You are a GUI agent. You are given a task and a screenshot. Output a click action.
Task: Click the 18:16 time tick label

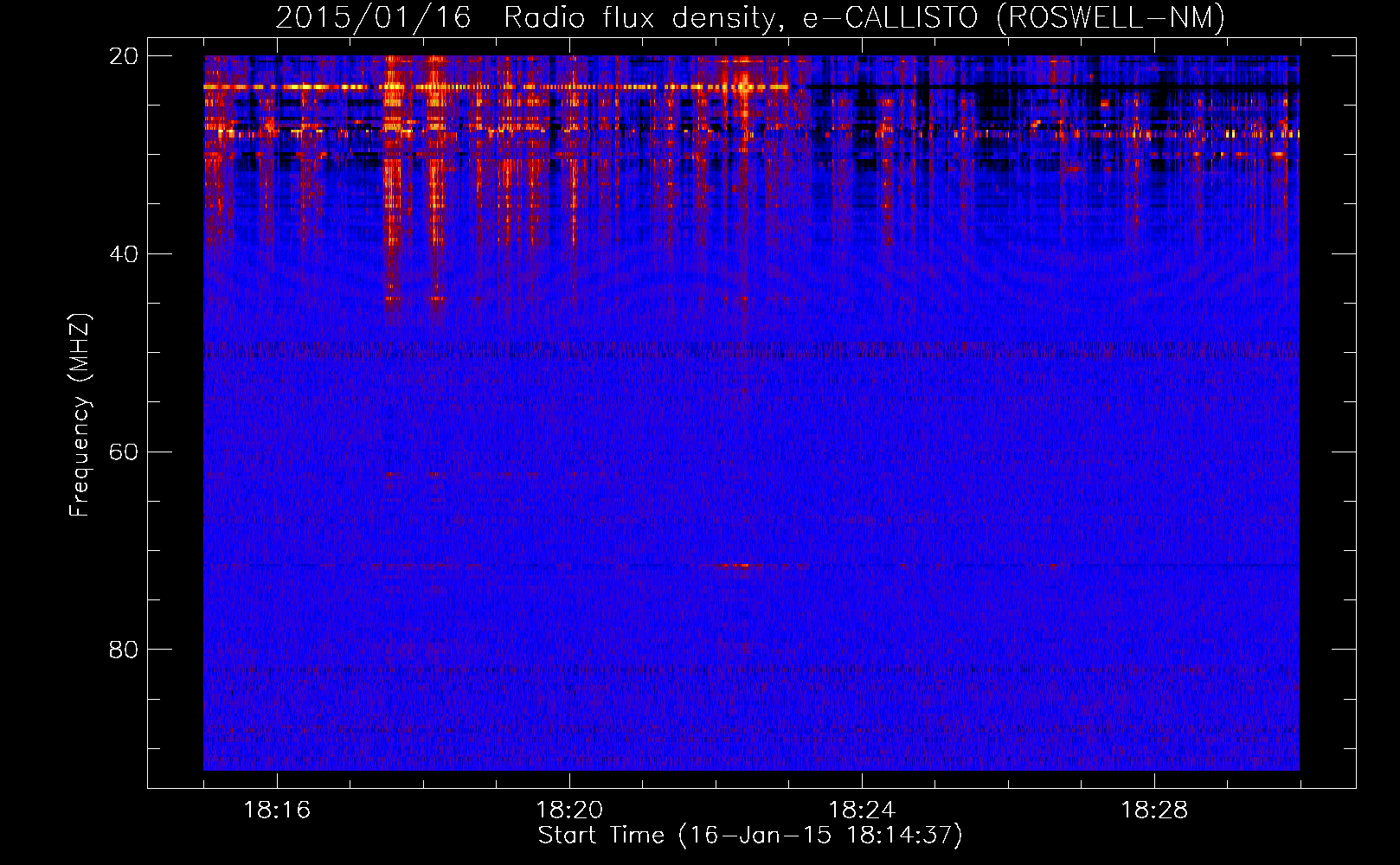pyautogui.click(x=277, y=810)
